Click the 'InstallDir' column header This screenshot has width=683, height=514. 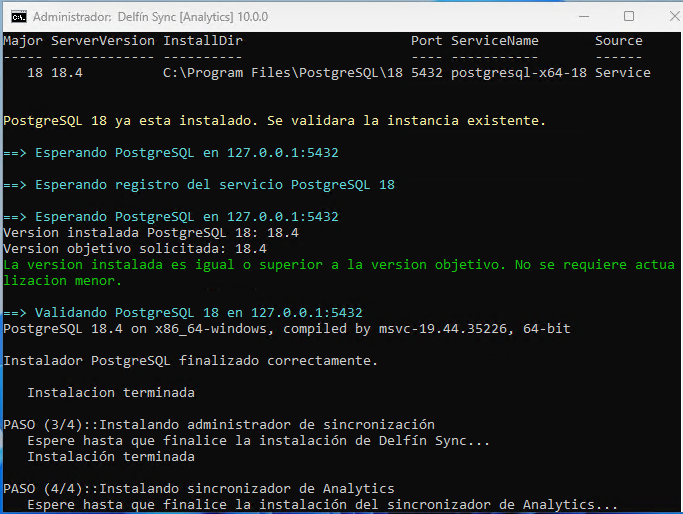203,41
